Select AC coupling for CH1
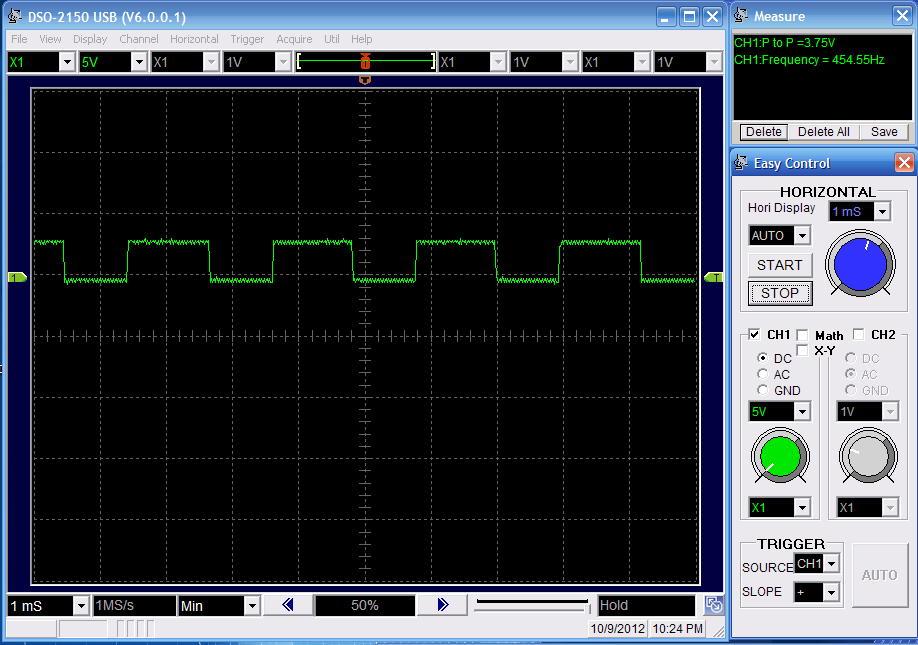The width and height of the screenshot is (918, 645). pos(763,374)
